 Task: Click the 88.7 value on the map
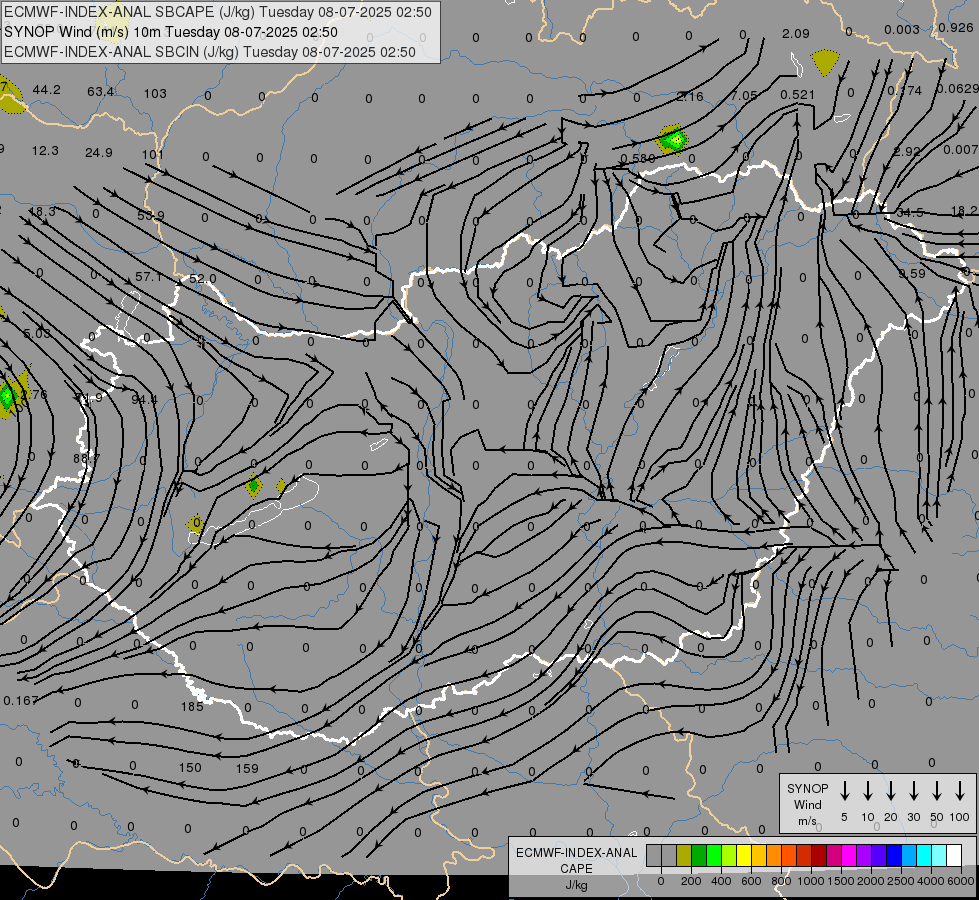(86, 458)
